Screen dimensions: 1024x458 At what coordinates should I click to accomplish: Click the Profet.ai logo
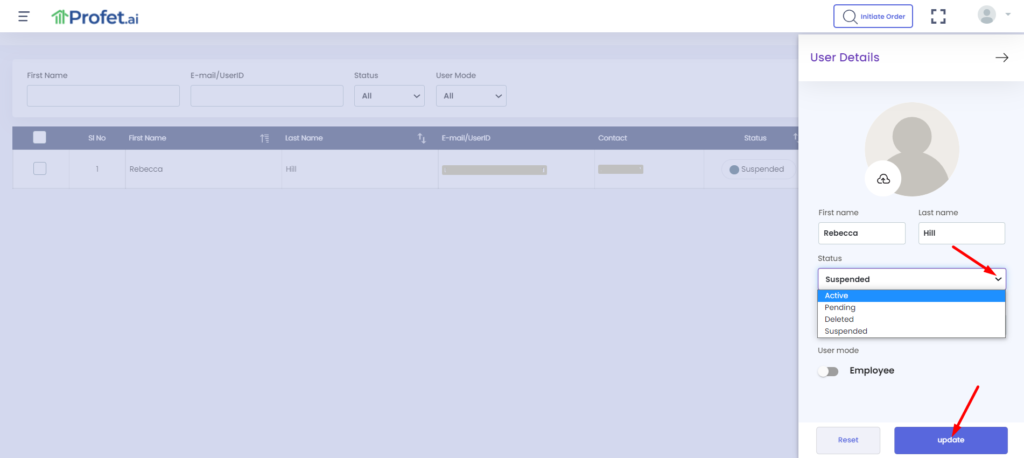pos(95,16)
